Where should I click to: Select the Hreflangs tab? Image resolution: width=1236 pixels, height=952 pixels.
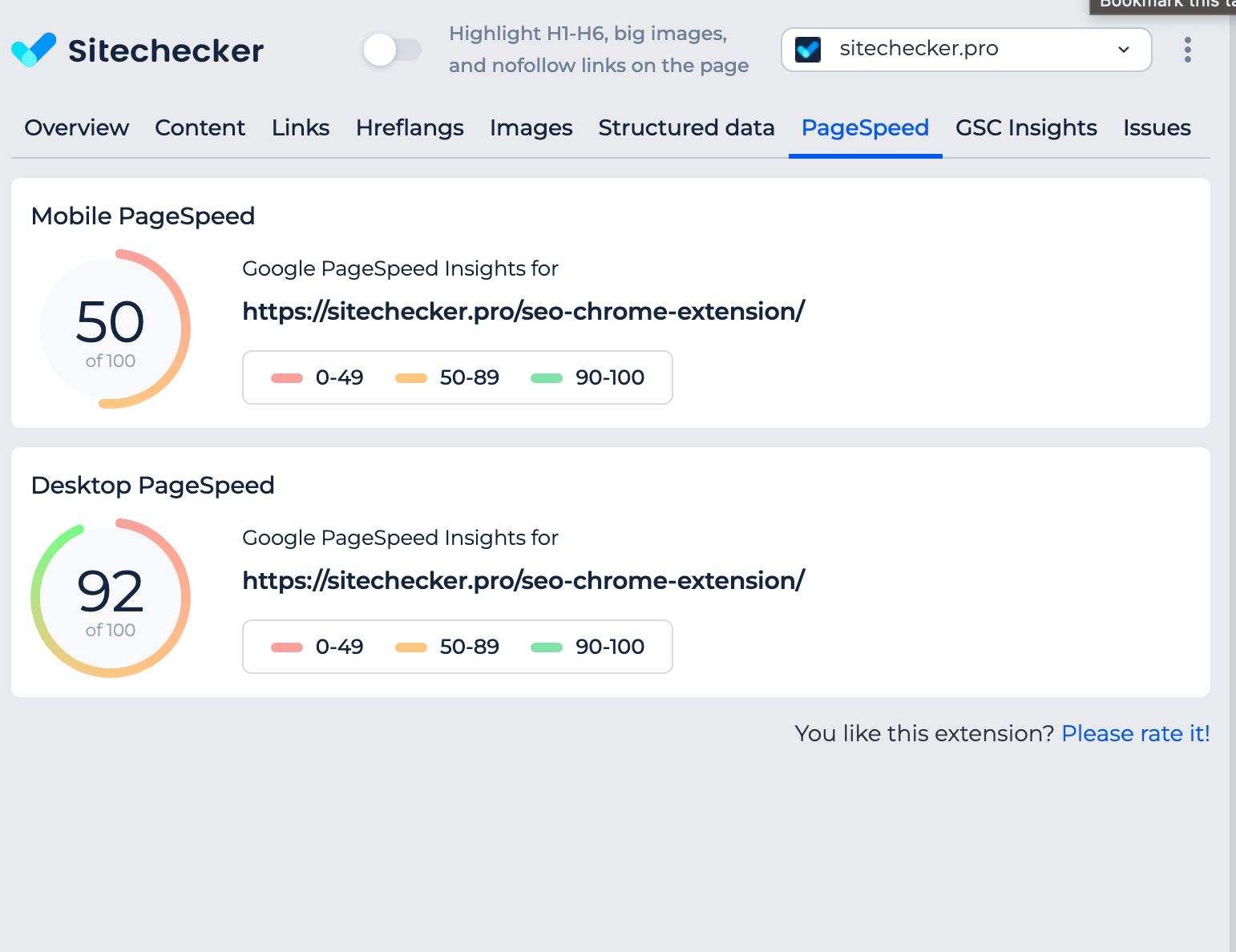point(410,128)
